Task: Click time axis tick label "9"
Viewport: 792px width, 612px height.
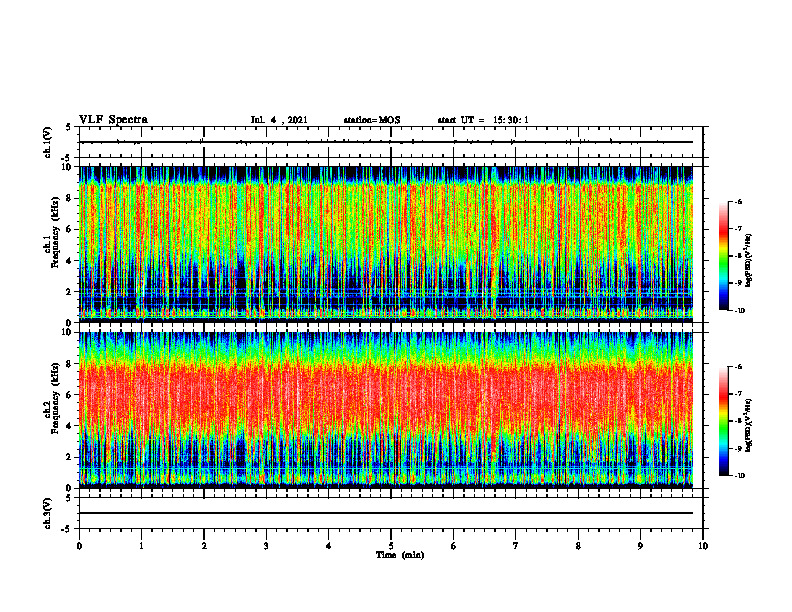Action: tap(640, 546)
